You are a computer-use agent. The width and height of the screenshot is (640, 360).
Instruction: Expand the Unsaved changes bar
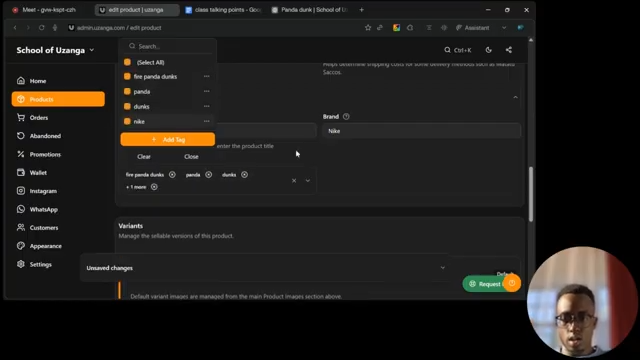[443, 268]
